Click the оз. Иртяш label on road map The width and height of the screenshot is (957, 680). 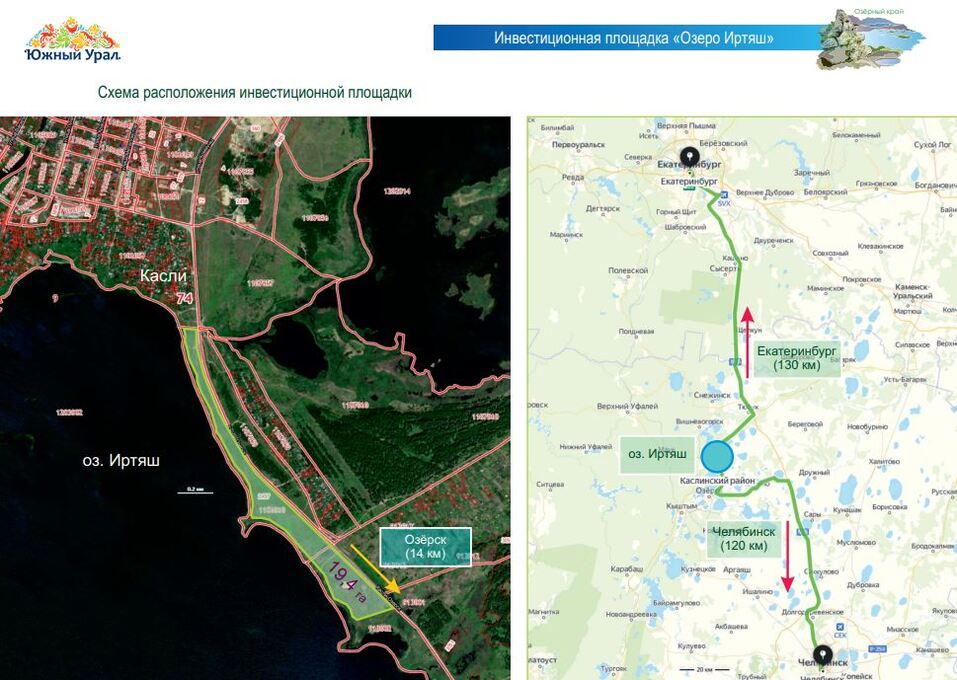[x=657, y=454]
